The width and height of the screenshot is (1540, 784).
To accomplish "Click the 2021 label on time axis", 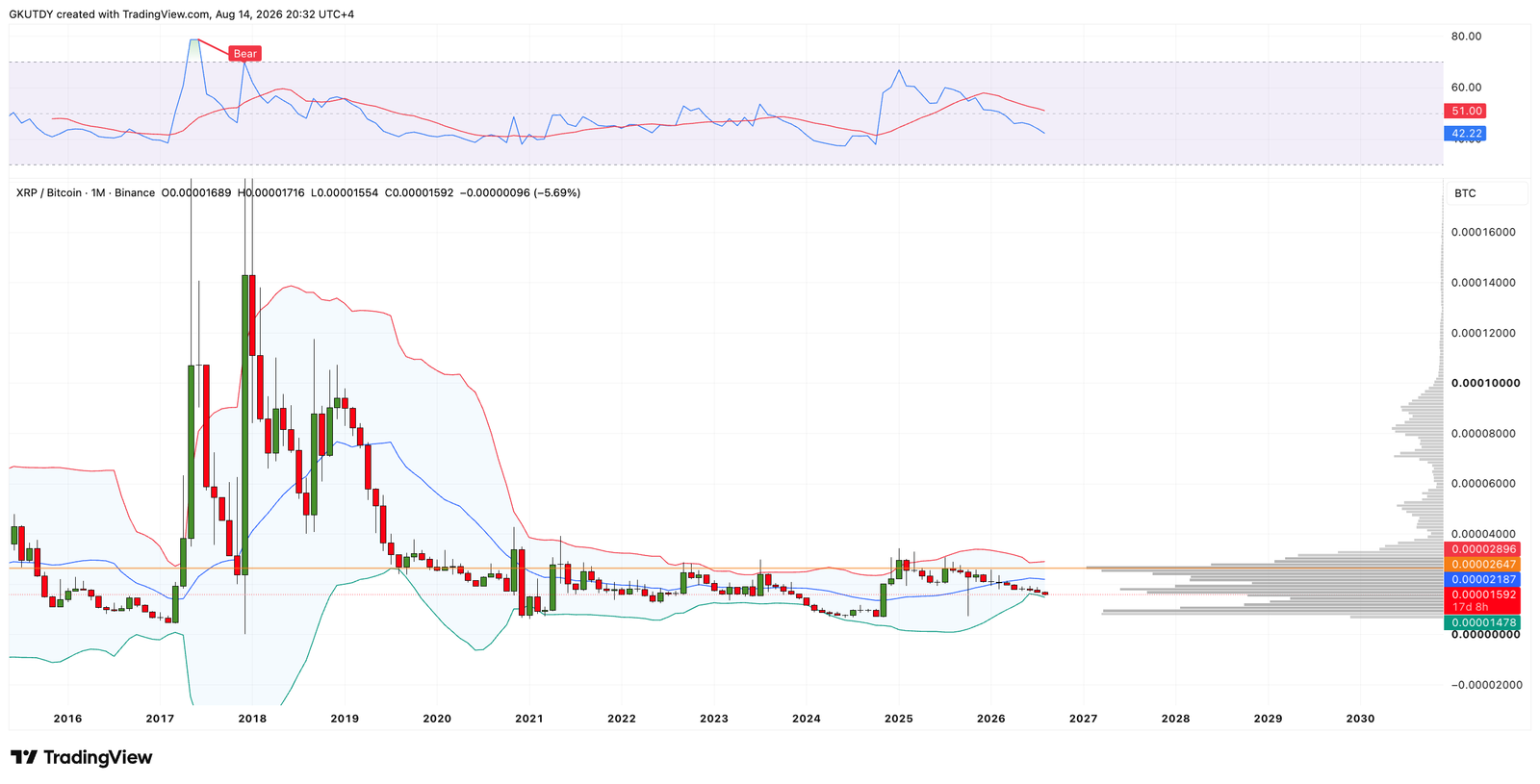I will [x=529, y=719].
